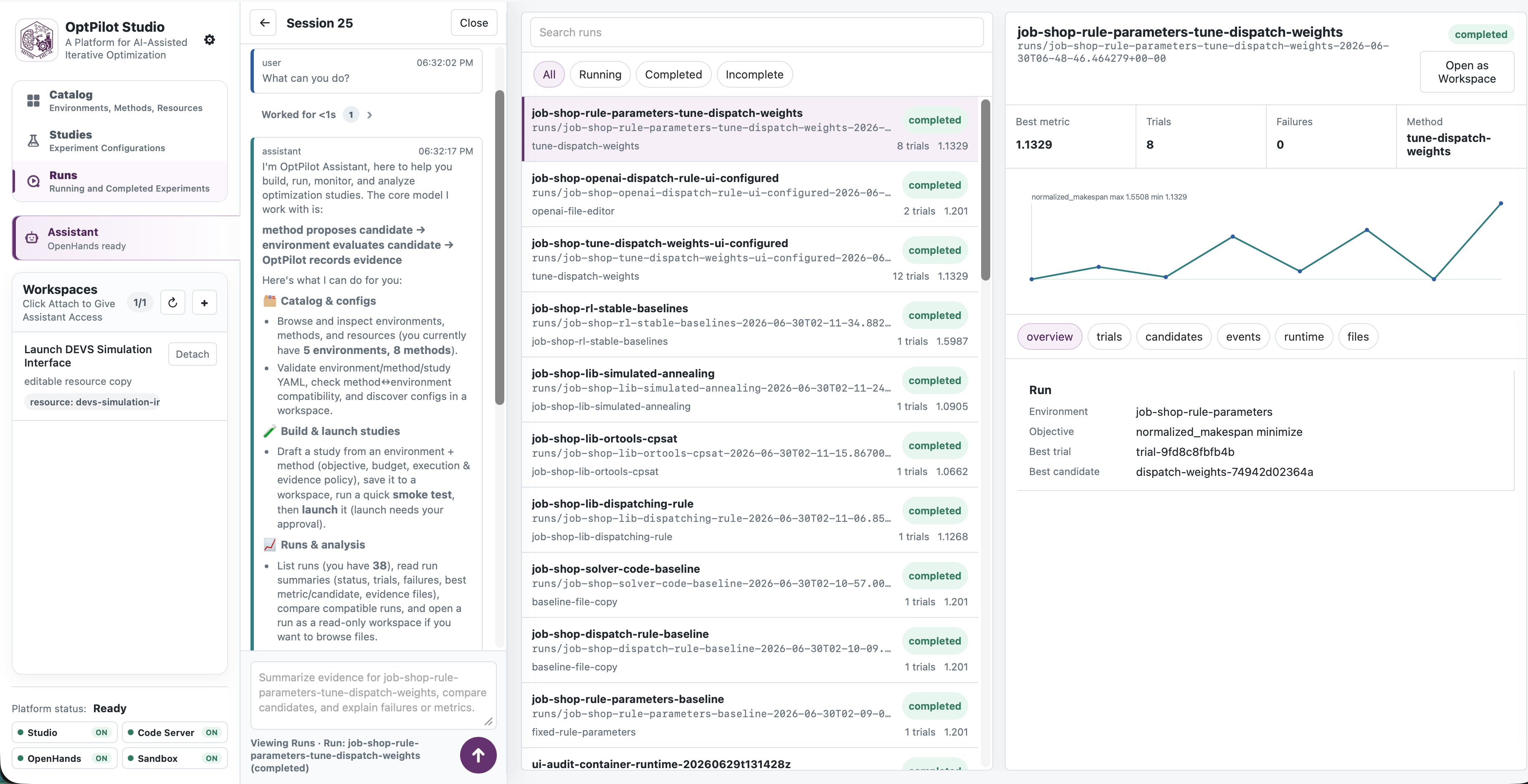This screenshot has width=1528, height=784.
Task: Click the OptPilot Studio logo
Action: 36,40
